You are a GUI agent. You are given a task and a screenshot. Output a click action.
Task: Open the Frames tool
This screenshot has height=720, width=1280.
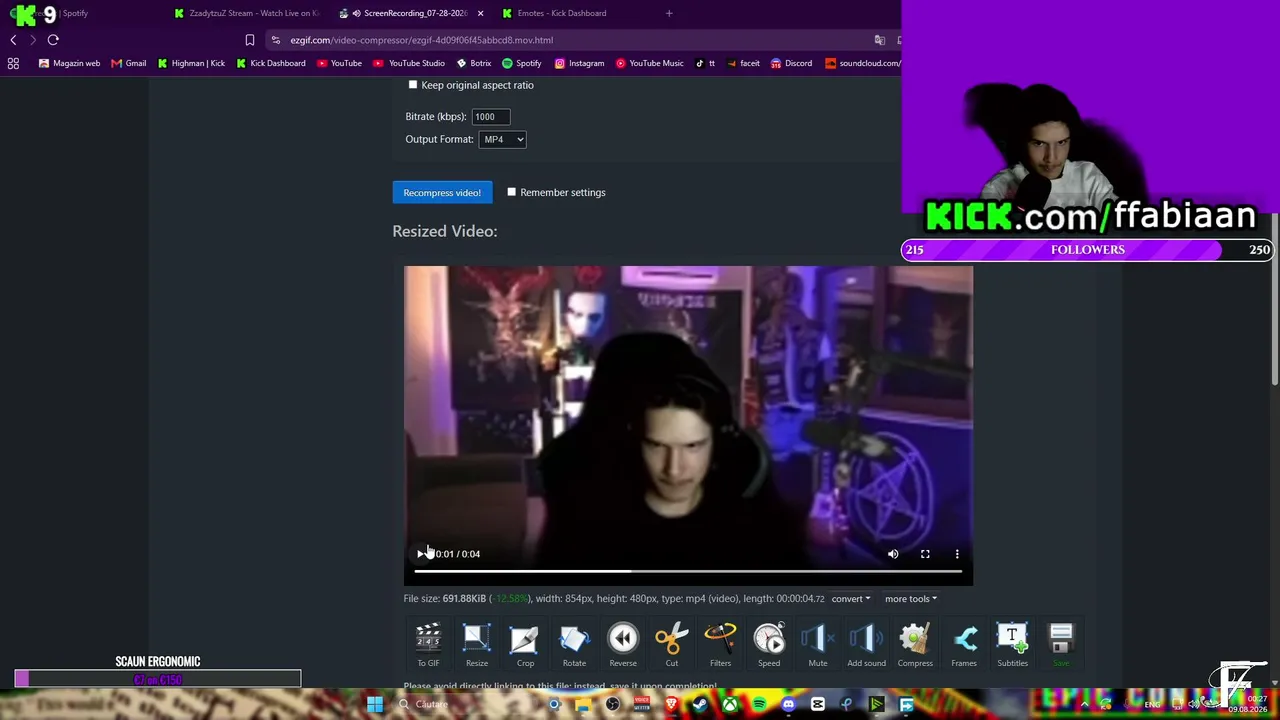[x=964, y=645]
